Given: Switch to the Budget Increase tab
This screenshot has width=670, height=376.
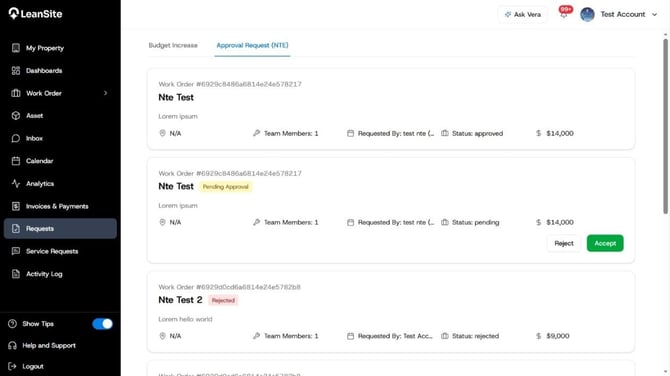Looking at the screenshot, I should tap(173, 45).
